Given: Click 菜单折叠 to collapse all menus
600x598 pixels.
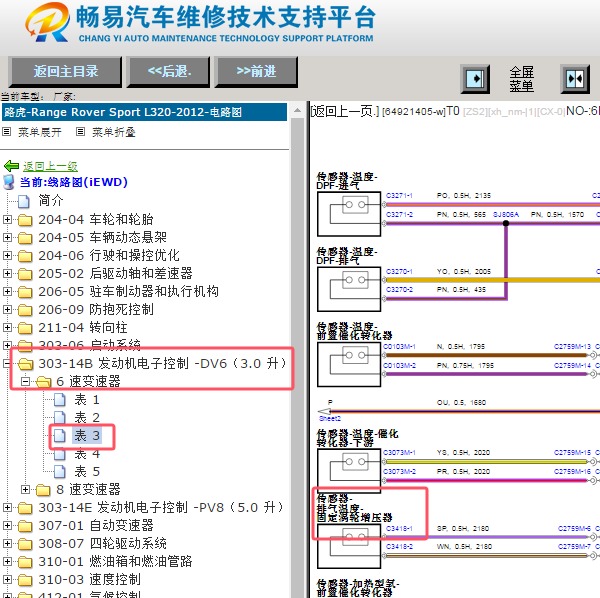Looking at the screenshot, I should (114, 132).
